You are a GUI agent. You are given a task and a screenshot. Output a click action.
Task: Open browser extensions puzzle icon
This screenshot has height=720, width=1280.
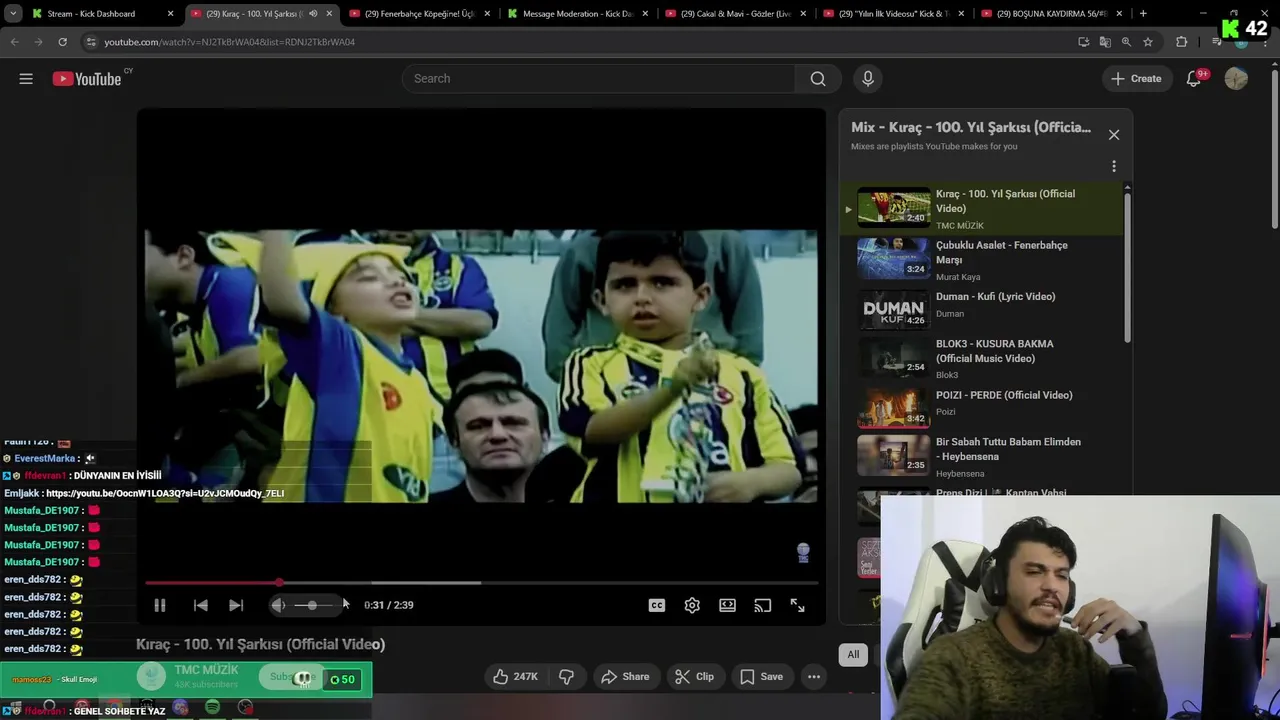(1181, 42)
